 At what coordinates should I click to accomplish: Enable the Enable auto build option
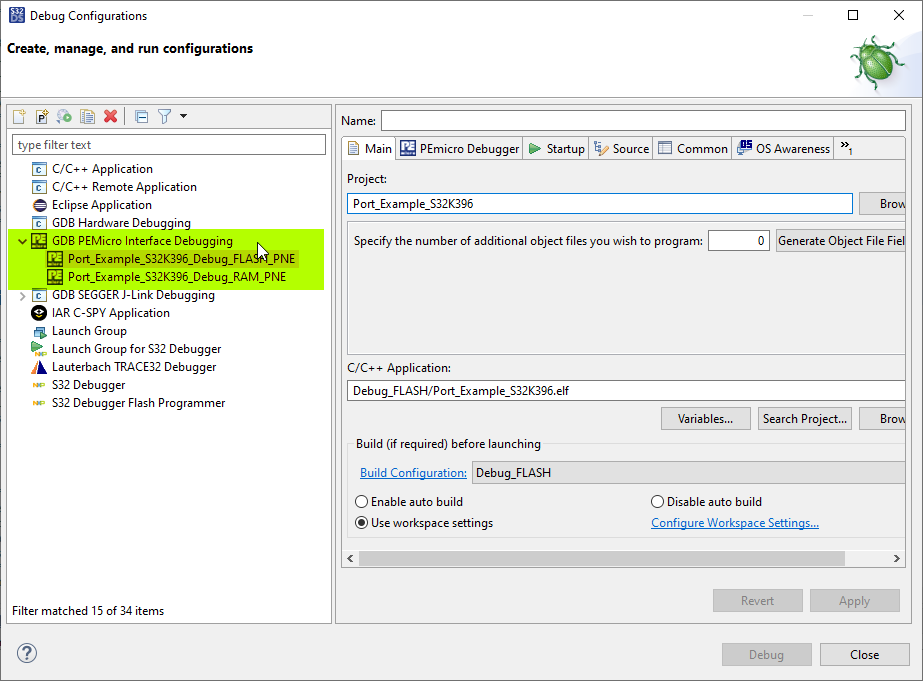click(362, 501)
